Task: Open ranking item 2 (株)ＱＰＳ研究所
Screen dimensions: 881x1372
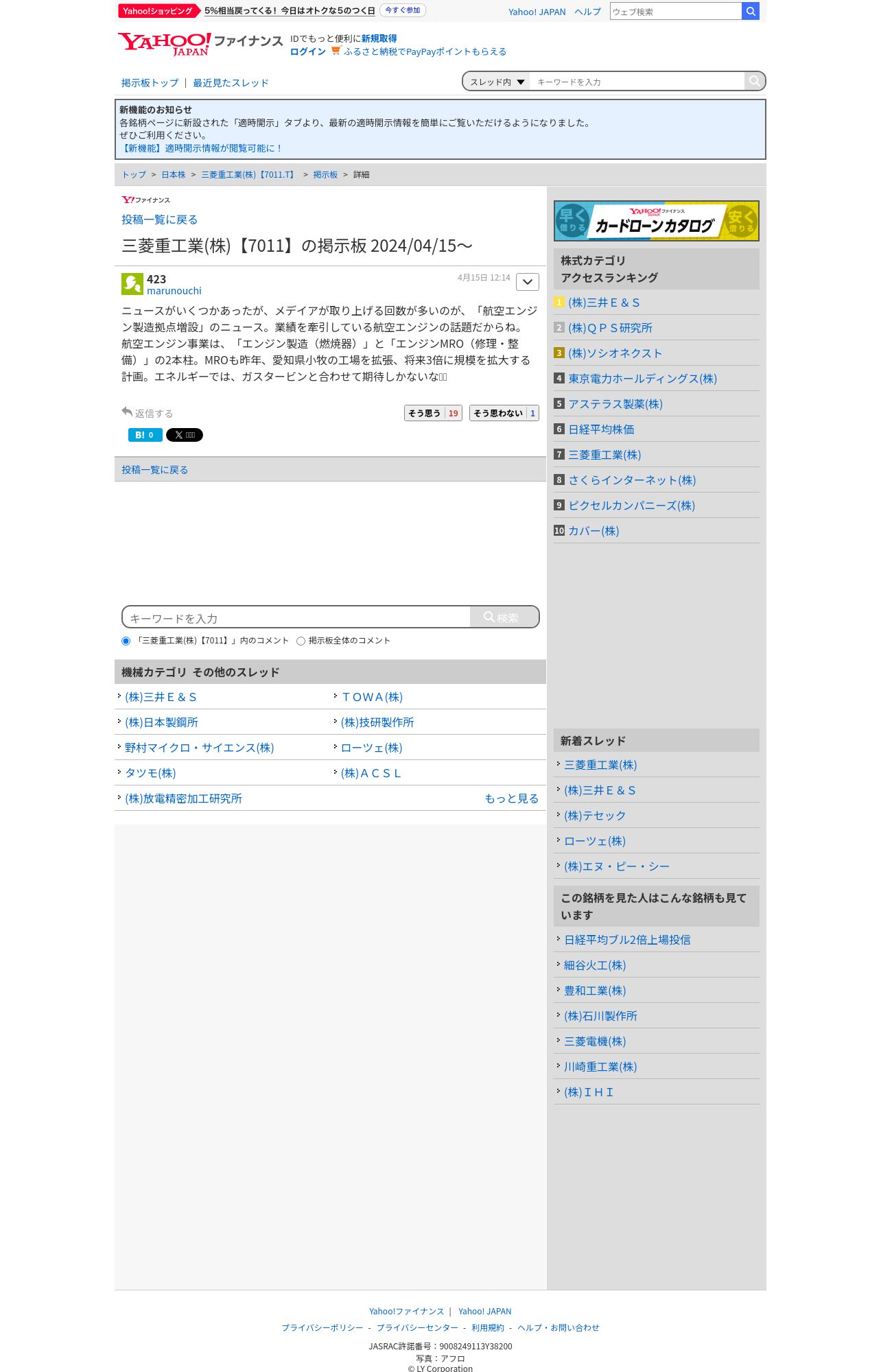Action: (610, 328)
